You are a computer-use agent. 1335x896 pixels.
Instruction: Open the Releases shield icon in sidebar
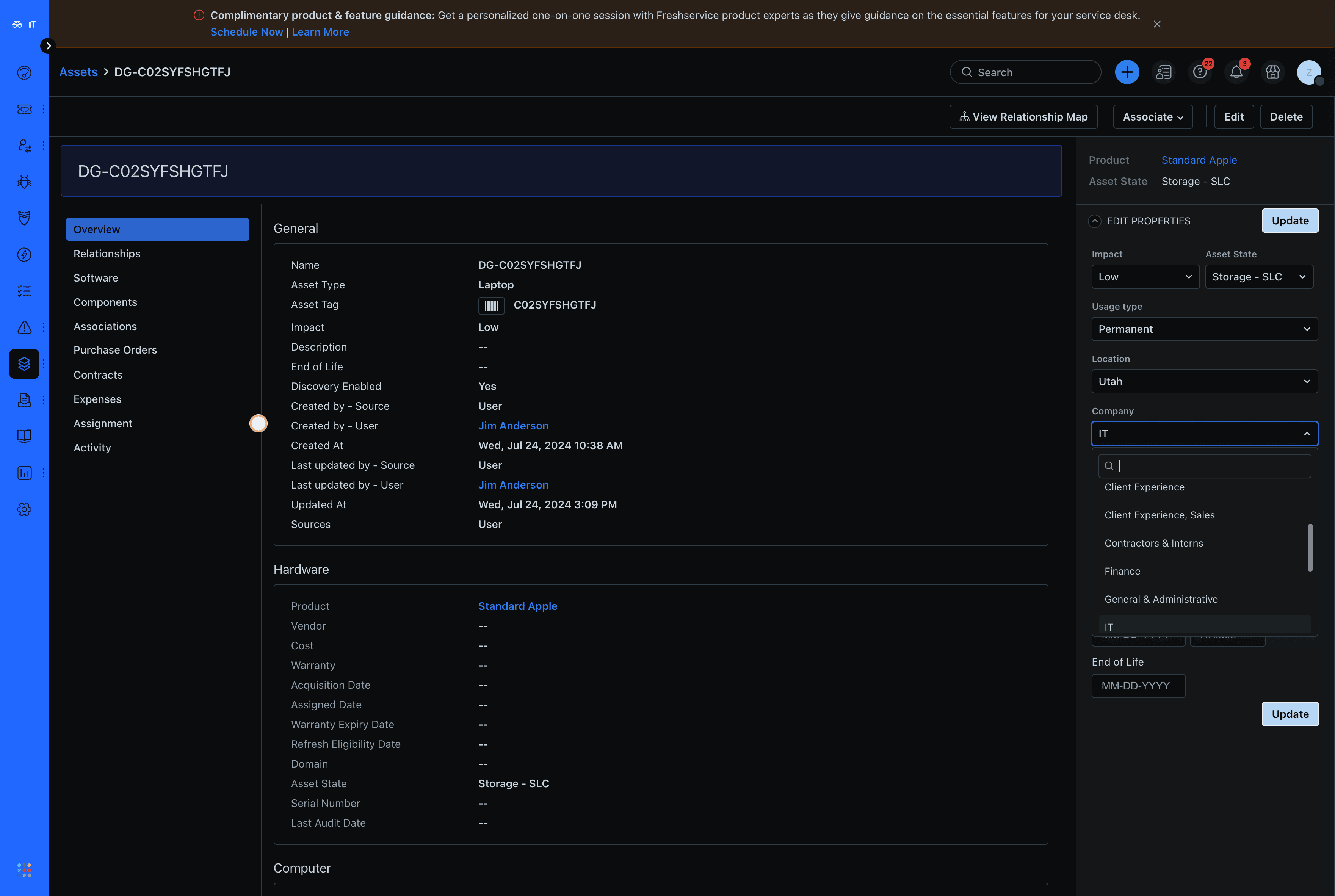pyautogui.click(x=24, y=218)
